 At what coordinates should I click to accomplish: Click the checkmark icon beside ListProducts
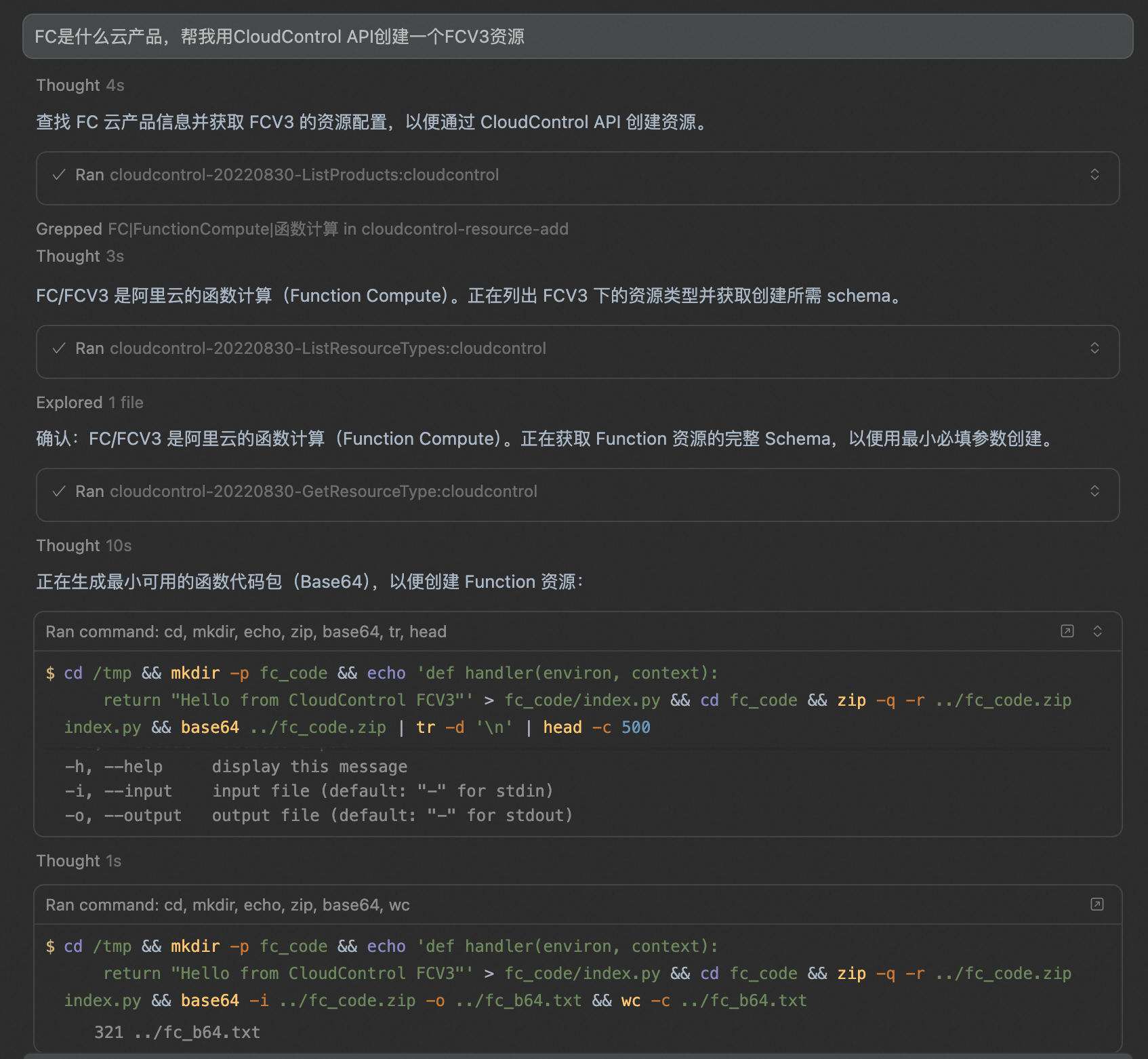coord(59,175)
